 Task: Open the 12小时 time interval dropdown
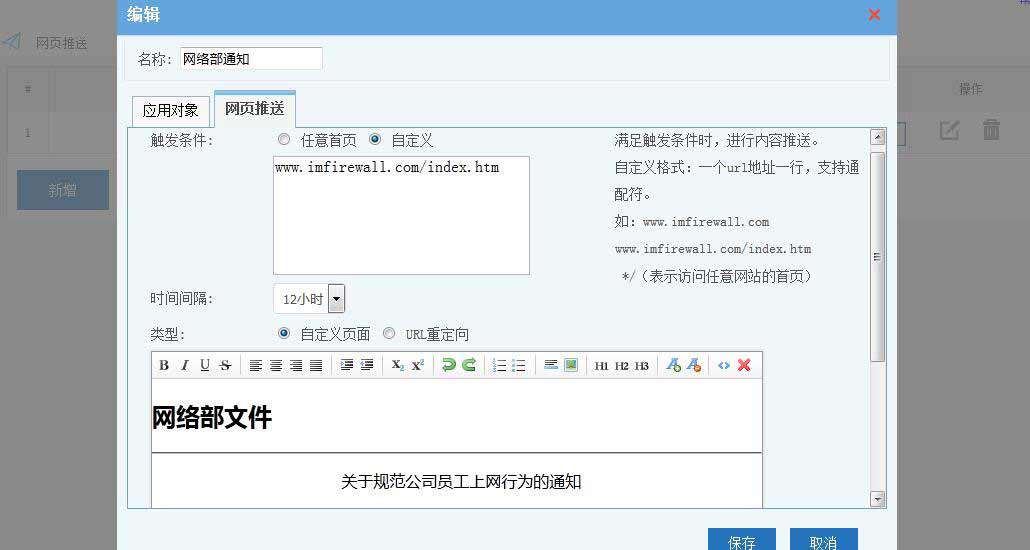[x=336, y=298]
